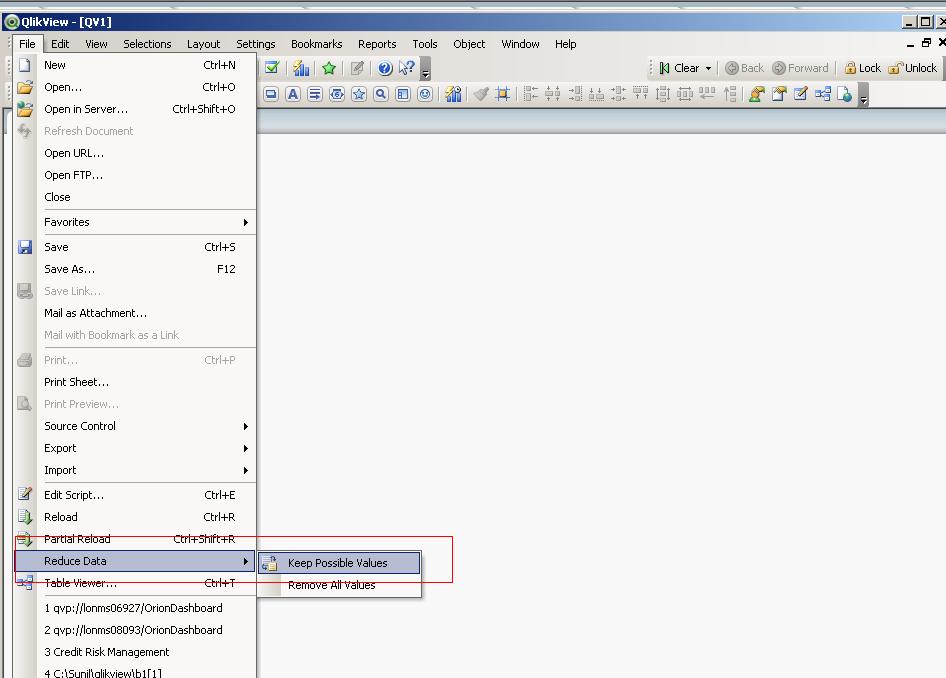Click the Quick Chart wizard icon

[x=301, y=68]
